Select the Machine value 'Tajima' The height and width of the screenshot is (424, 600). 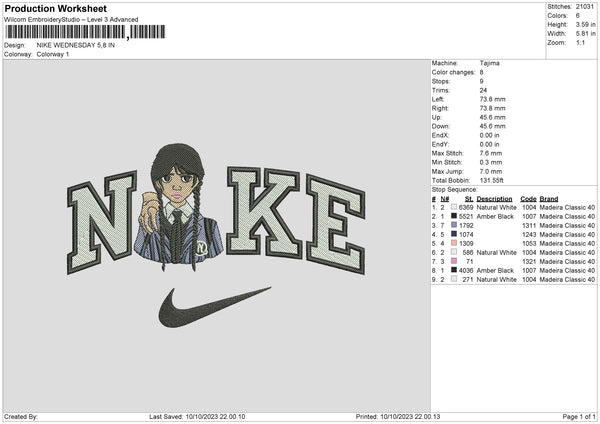click(x=489, y=63)
